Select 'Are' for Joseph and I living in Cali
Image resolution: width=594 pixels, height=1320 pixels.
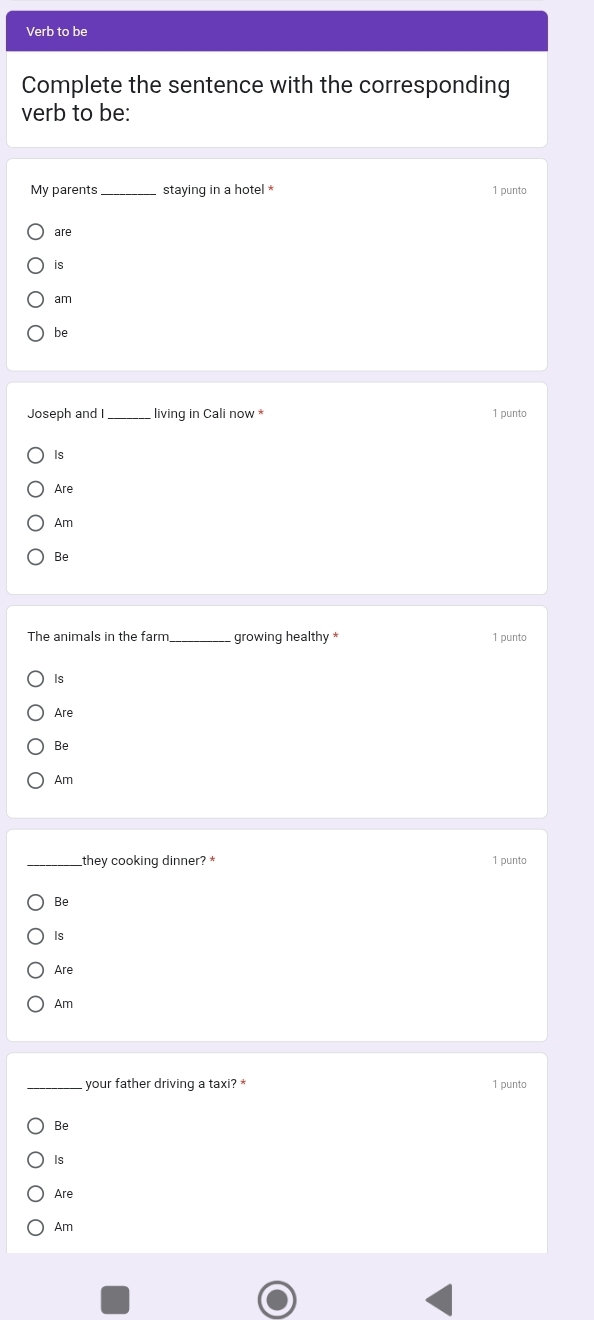pos(36,488)
